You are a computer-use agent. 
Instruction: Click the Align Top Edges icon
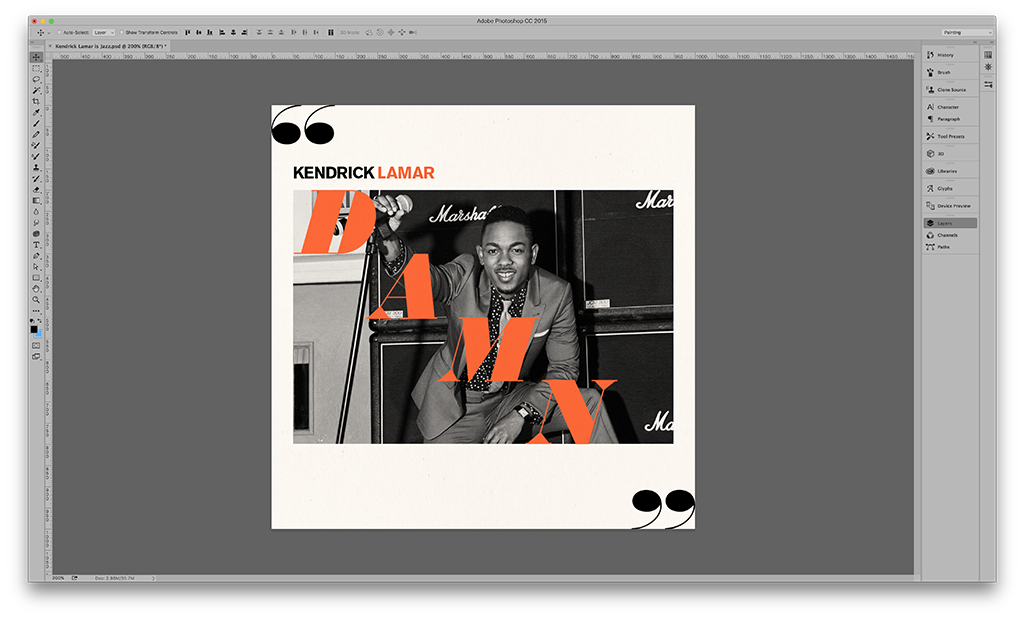point(187,32)
